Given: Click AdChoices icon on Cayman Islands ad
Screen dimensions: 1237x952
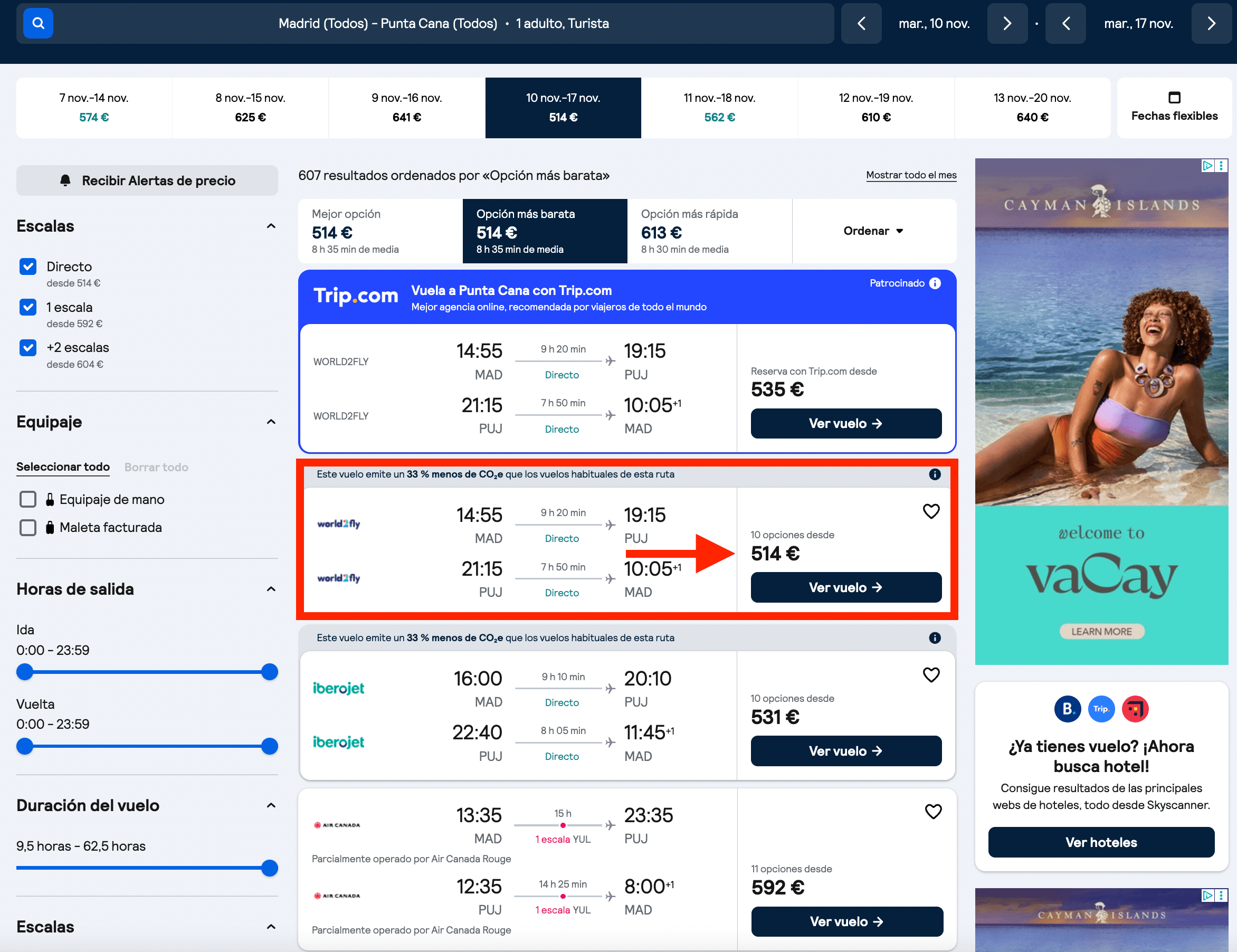Looking at the screenshot, I should (1207, 165).
